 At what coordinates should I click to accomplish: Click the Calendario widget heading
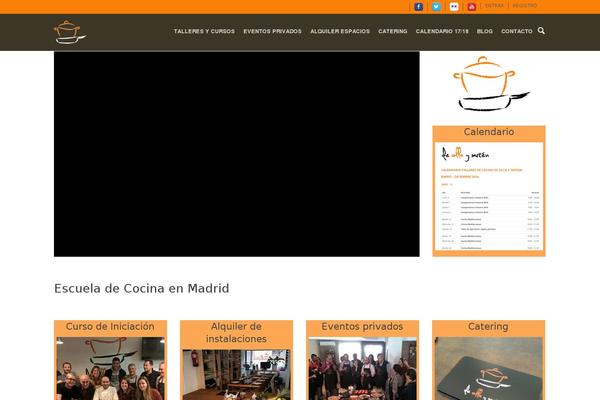click(x=489, y=132)
